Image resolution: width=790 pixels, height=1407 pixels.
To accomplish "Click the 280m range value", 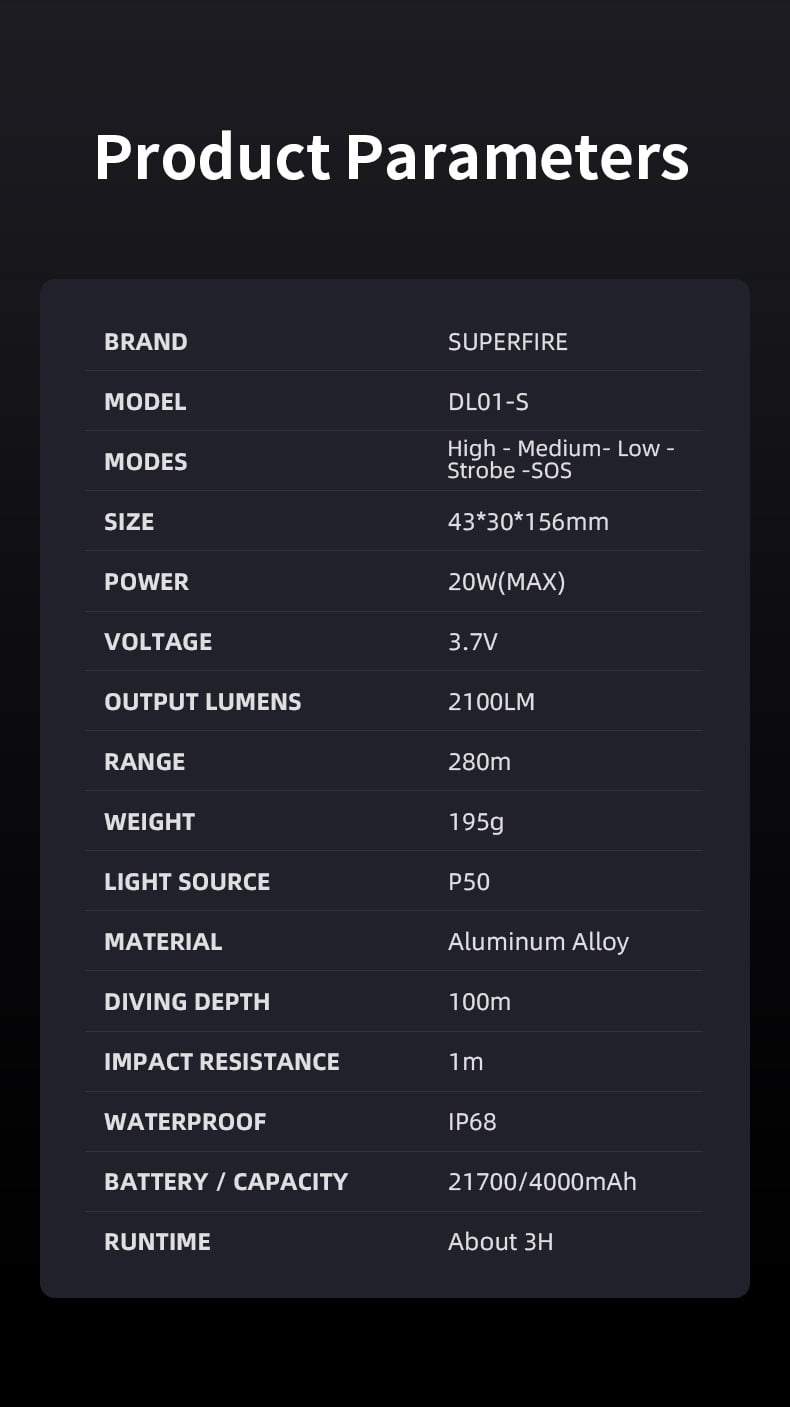I will [x=479, y=762].
